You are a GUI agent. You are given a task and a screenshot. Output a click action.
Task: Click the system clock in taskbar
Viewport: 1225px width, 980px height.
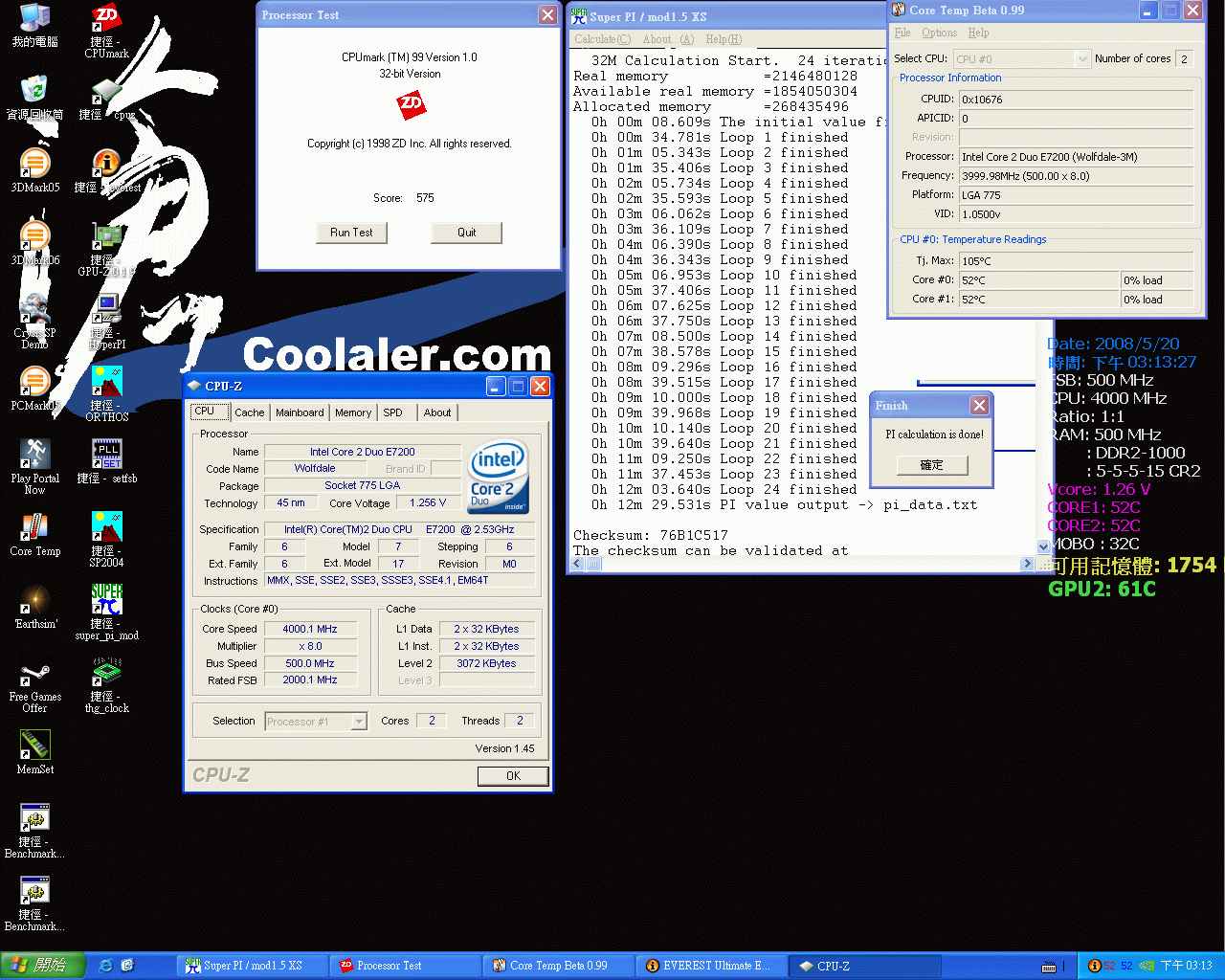click(1186, 966)
